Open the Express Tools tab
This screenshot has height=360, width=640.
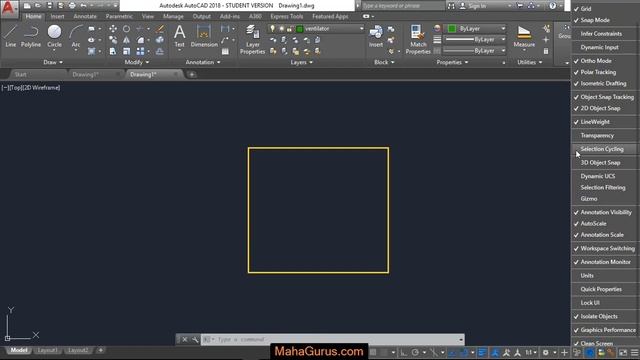[287, 16]
